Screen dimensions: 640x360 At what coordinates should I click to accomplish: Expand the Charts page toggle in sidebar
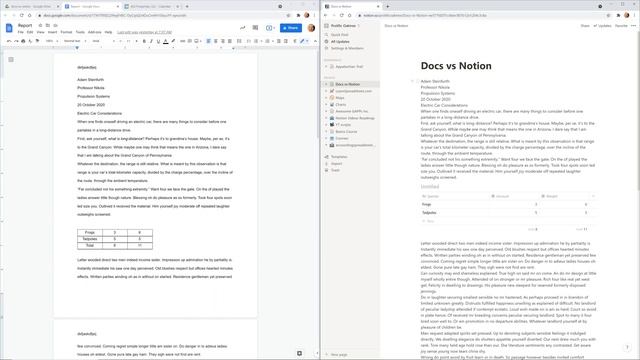[326, 104]
